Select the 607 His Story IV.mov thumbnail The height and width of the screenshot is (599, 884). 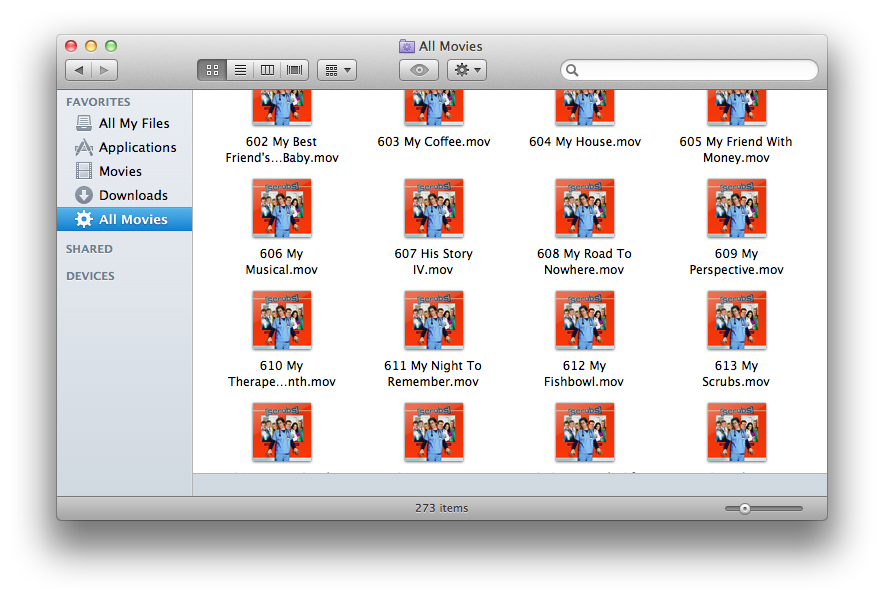point(434,208)
